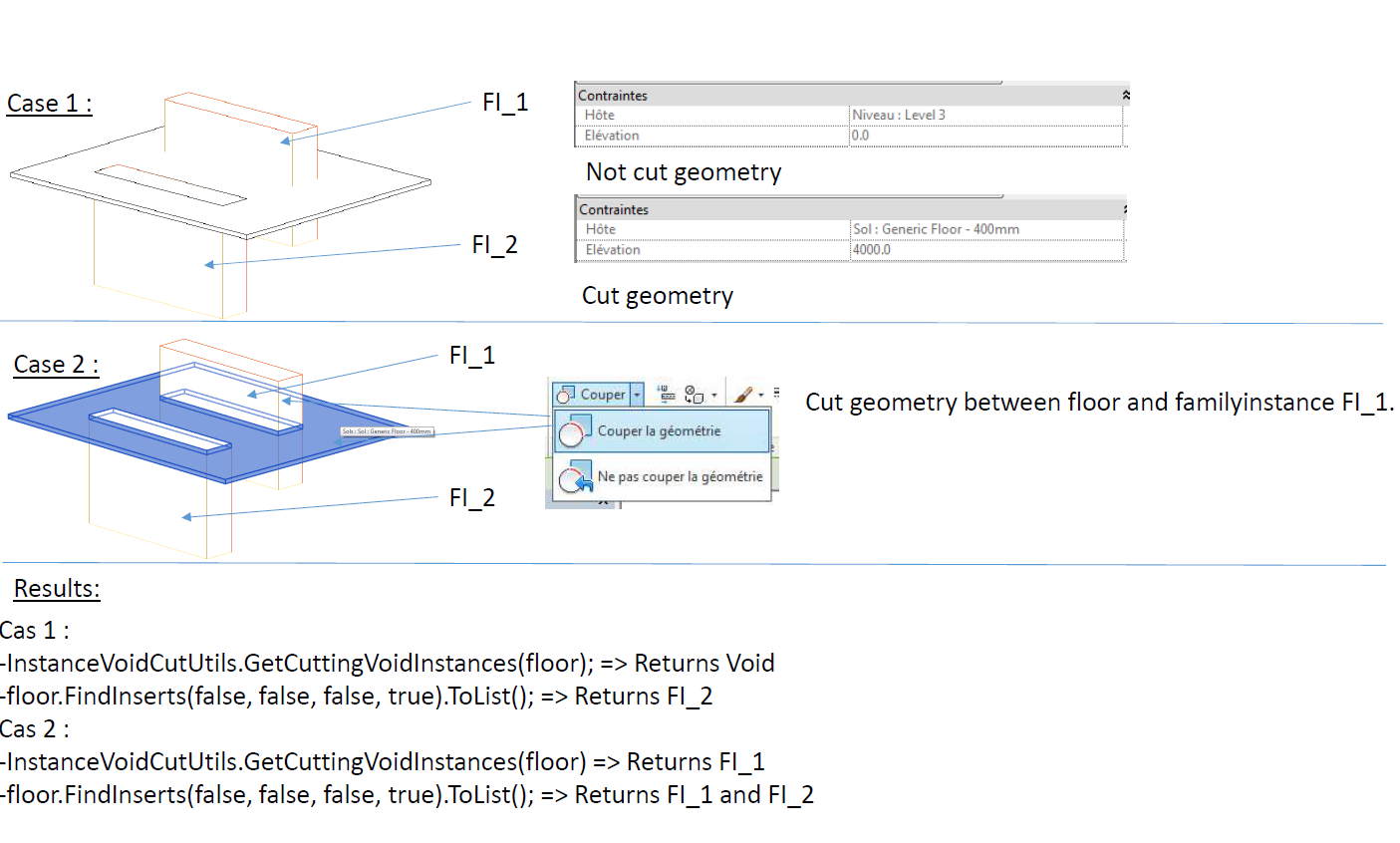Click the Not cut geometry caption
Image resolution: width=1400 pixels, height=843 pixels.
pyautogui.click(x=684, y=172)
